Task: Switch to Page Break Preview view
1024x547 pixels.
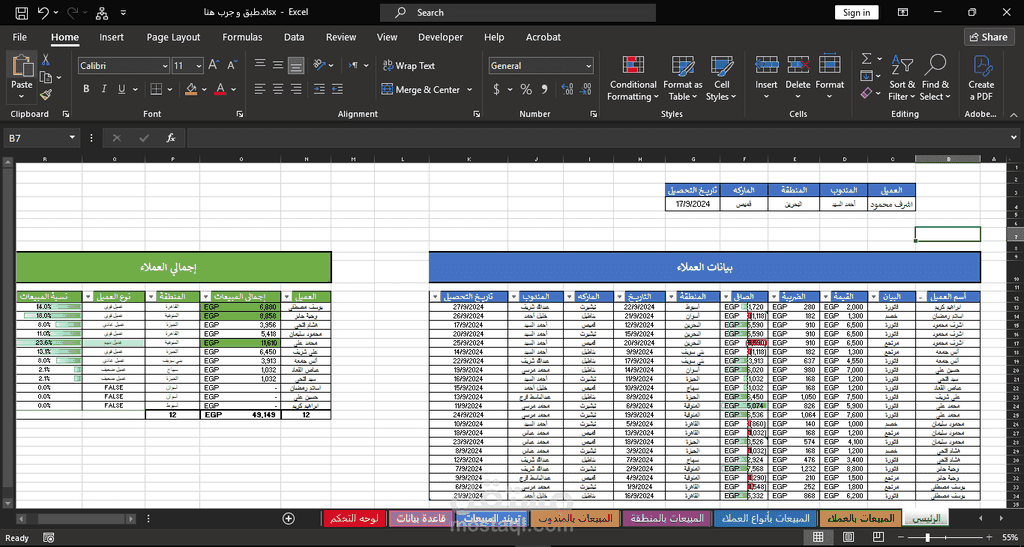Action: (878, 537)
